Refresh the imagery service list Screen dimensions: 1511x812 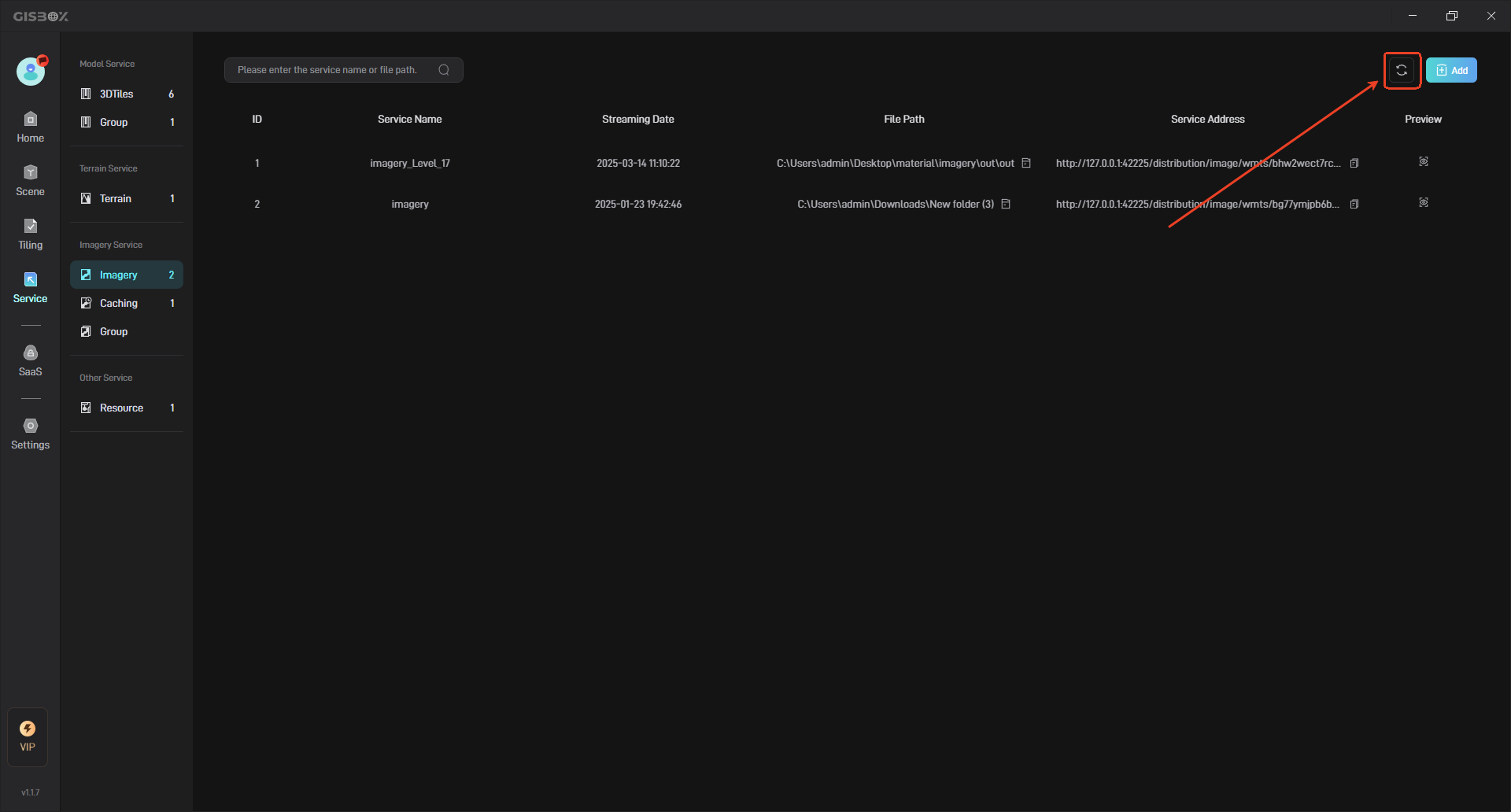click(1402, 70)
